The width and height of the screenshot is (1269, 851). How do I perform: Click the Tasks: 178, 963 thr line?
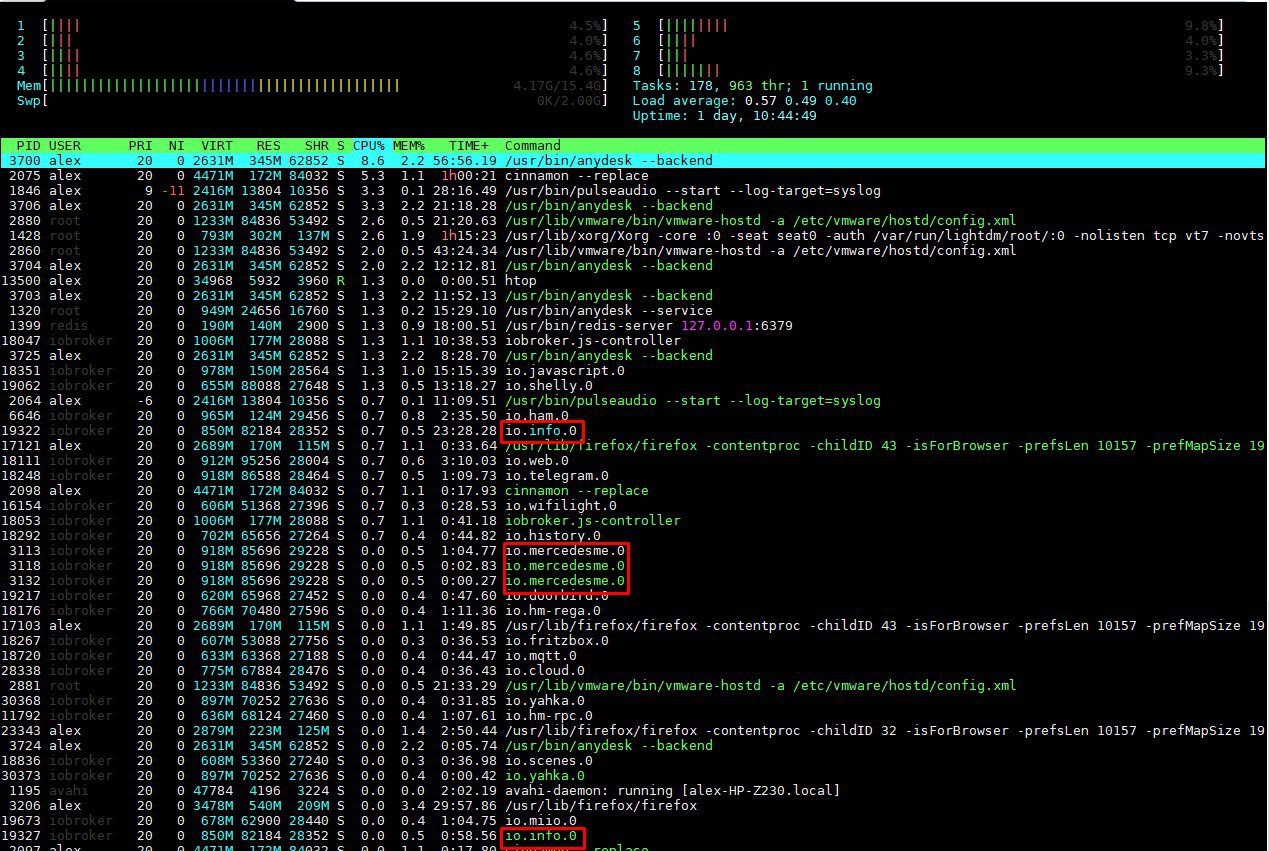752,85
